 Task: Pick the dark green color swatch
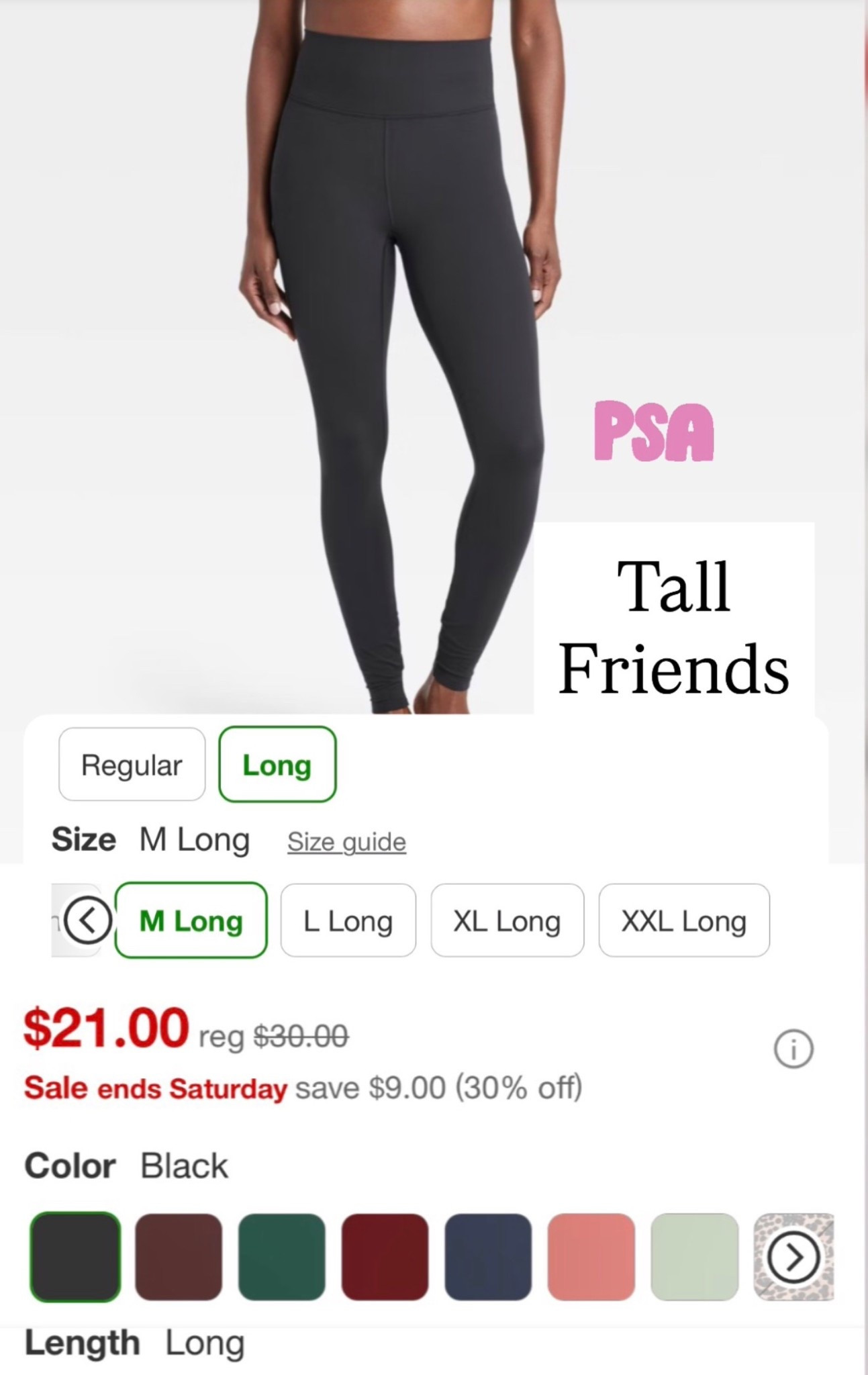click(282, 1257)
